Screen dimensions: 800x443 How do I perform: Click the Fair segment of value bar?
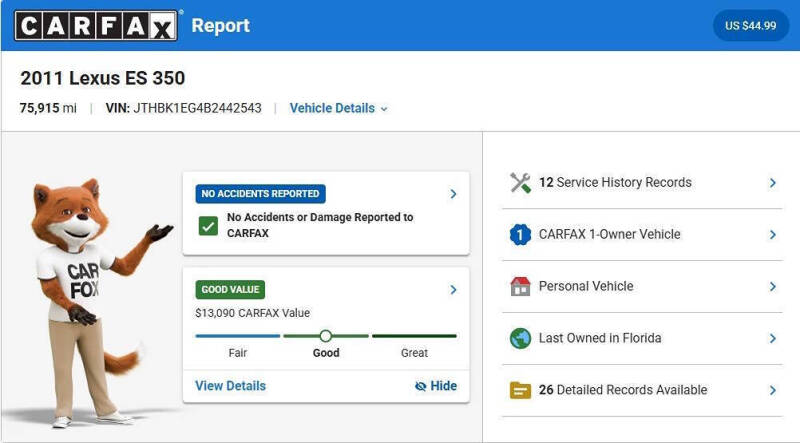tap(238, 336)
